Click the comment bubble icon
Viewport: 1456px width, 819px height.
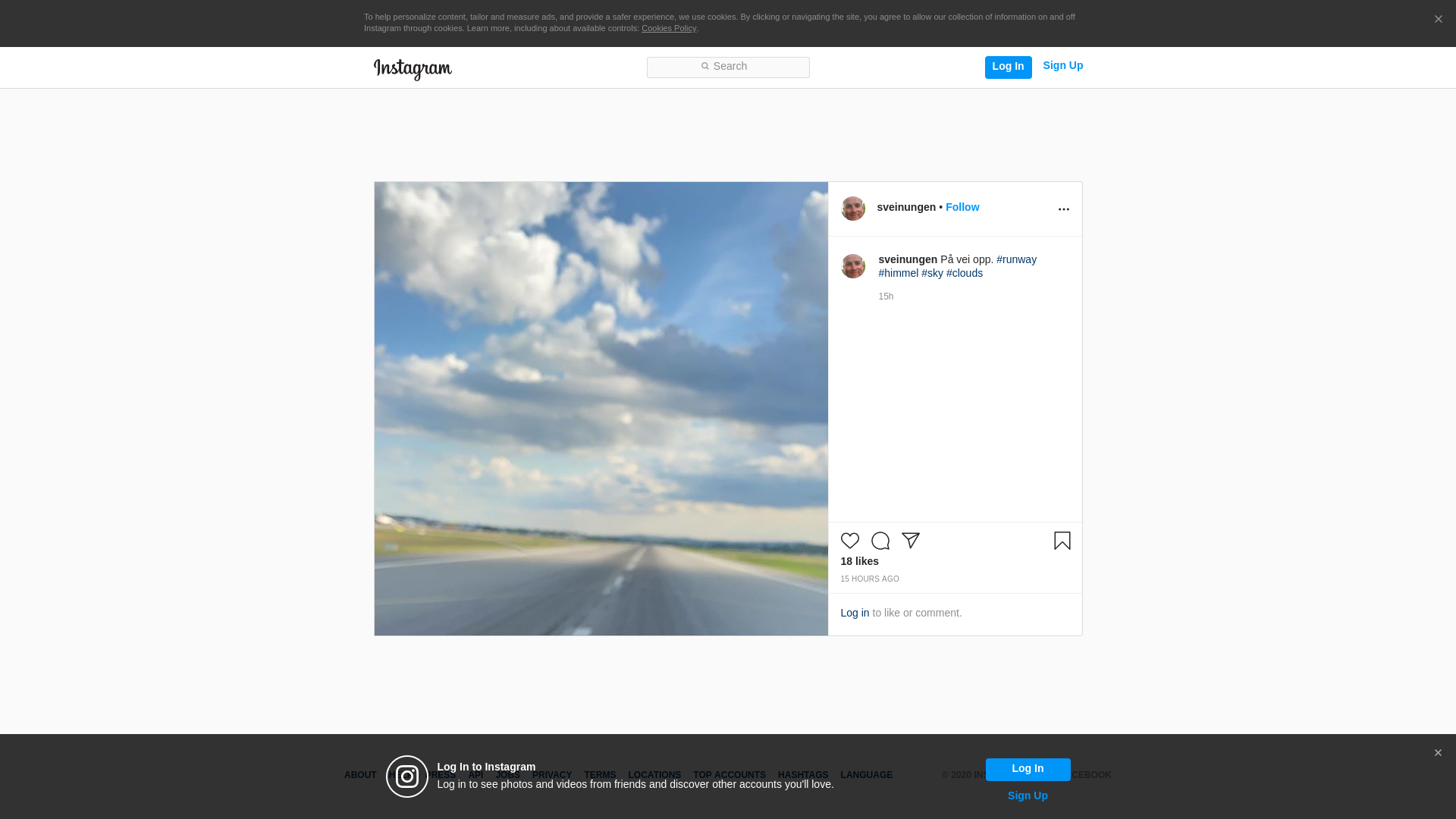click(x=880, y=541)
